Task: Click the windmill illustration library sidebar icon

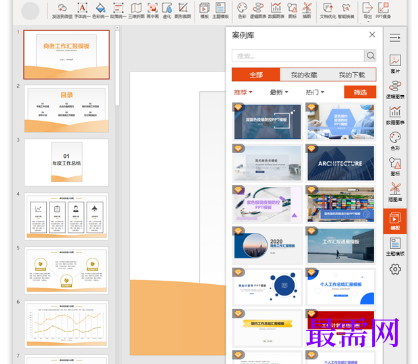Action: tap(395, 188)
